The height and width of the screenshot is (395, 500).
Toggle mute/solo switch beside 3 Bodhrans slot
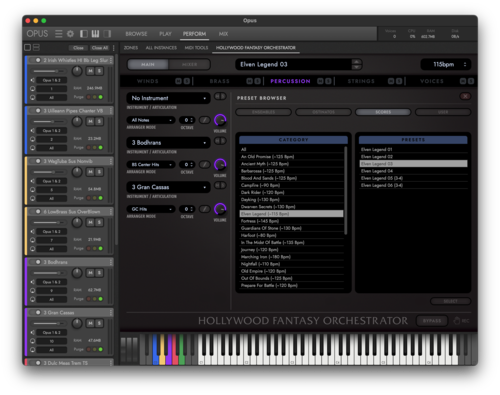click(220, 141)
